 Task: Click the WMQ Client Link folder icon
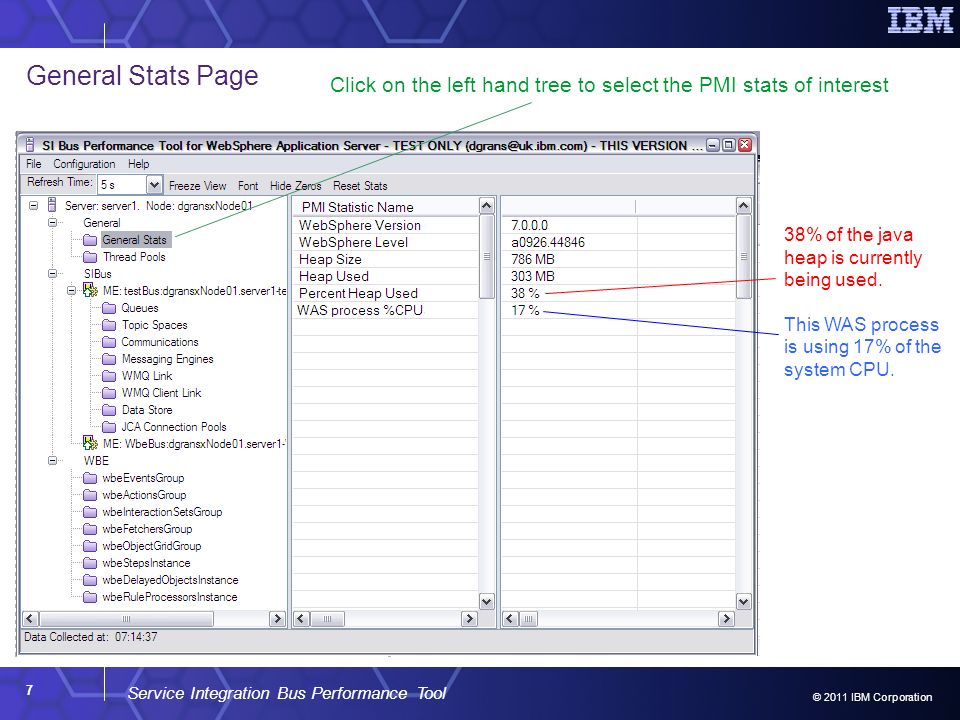109,393
